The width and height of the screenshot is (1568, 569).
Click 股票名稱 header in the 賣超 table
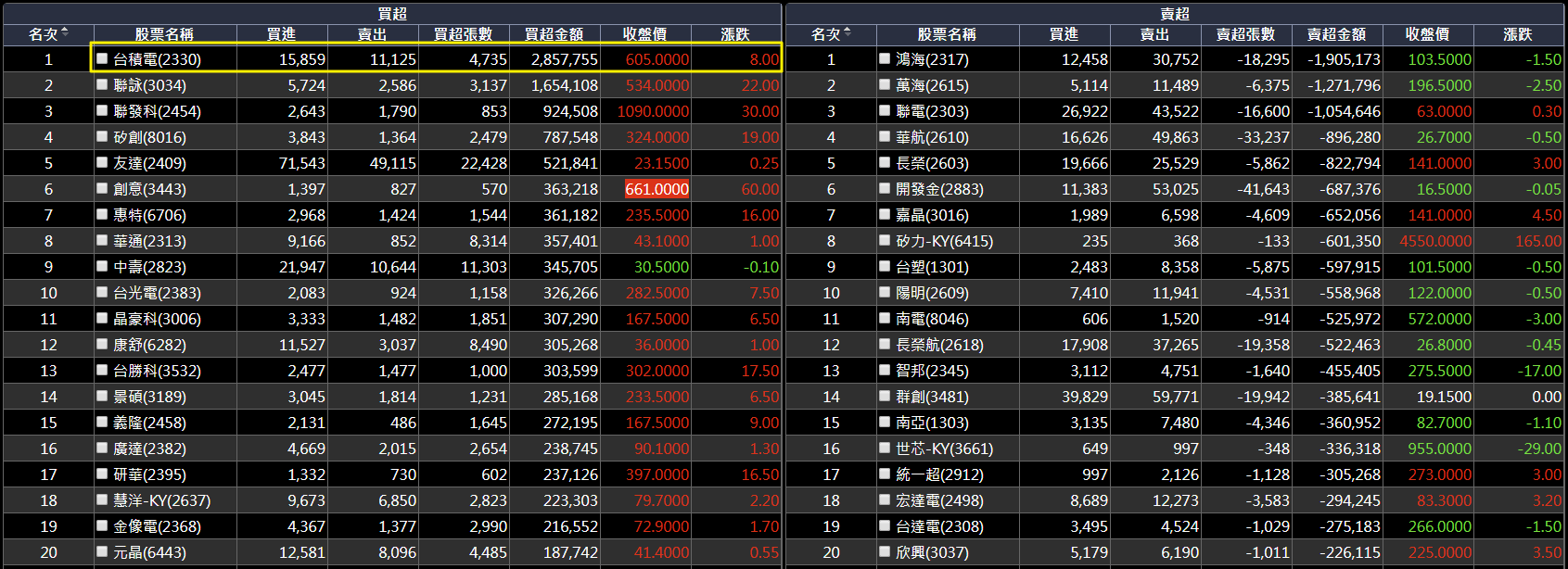click(x=947, y=34)
